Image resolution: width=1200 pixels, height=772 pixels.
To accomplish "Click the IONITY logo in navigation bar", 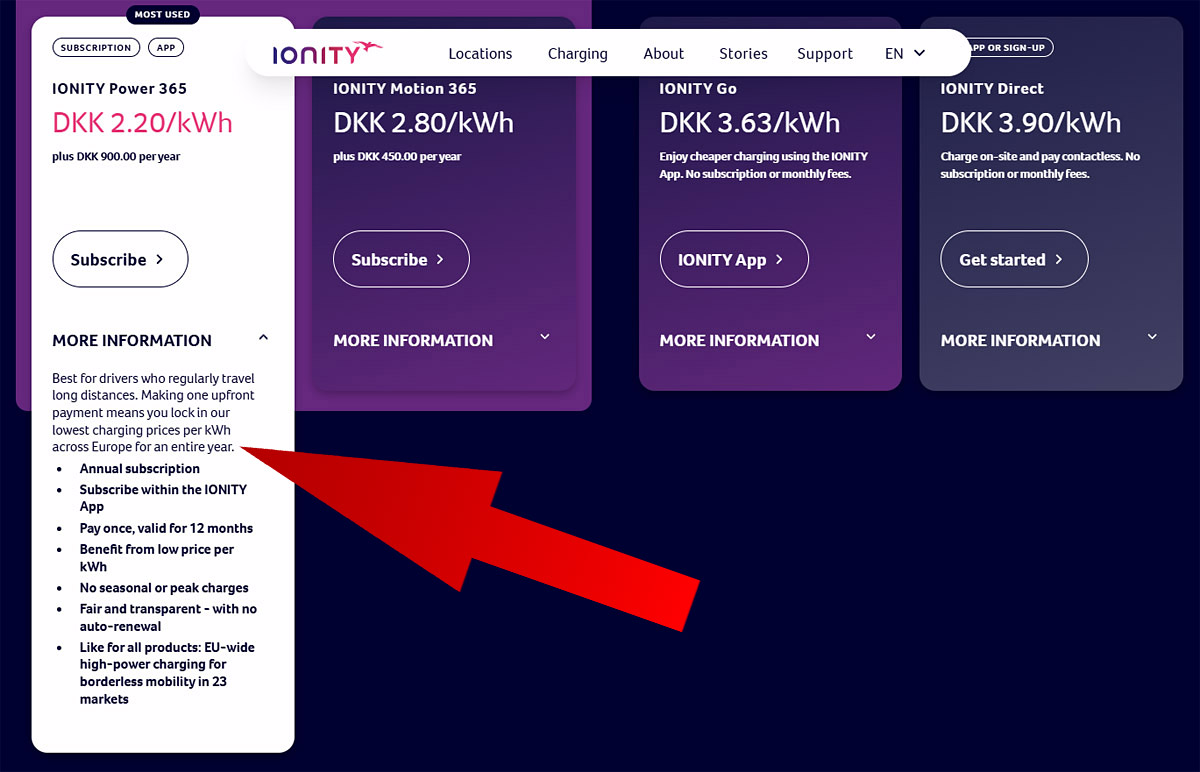I will point(327,53).
